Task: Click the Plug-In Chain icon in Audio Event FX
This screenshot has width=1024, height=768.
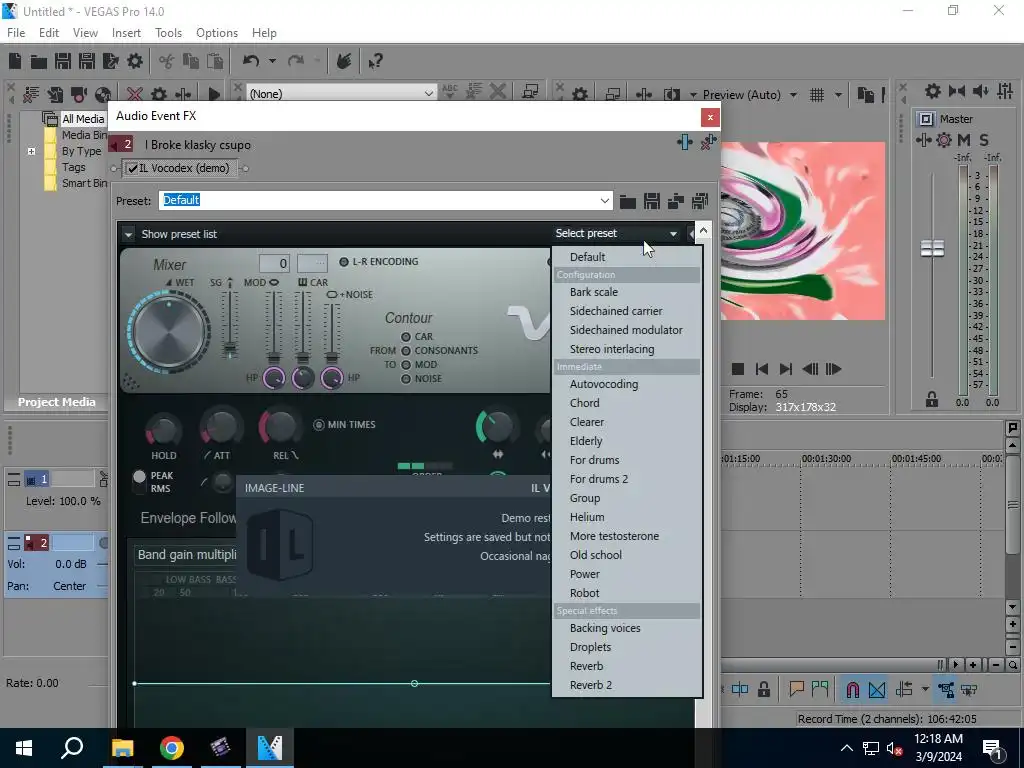Action: [684, 142]
